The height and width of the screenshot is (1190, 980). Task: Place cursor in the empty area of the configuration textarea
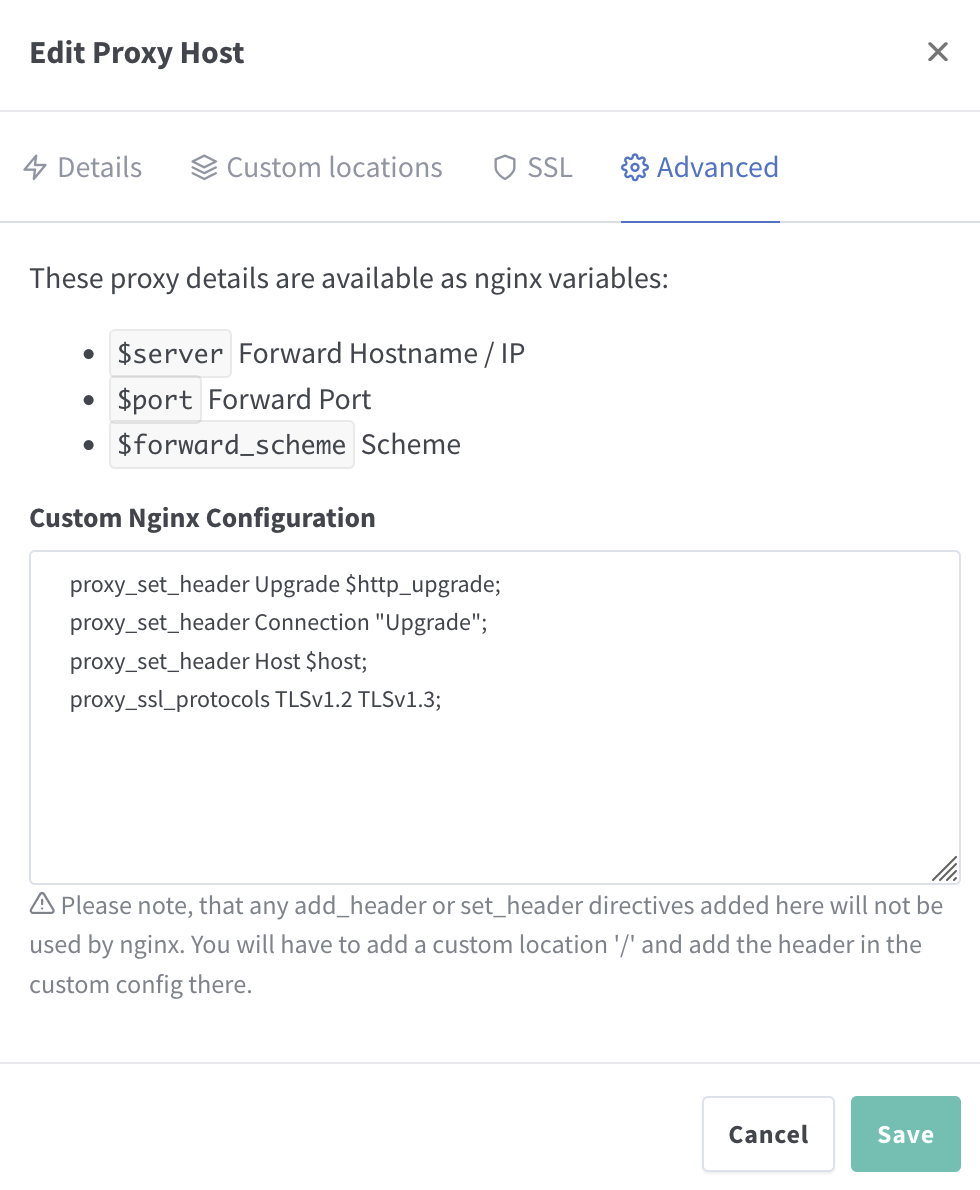[x=495, y=790]
